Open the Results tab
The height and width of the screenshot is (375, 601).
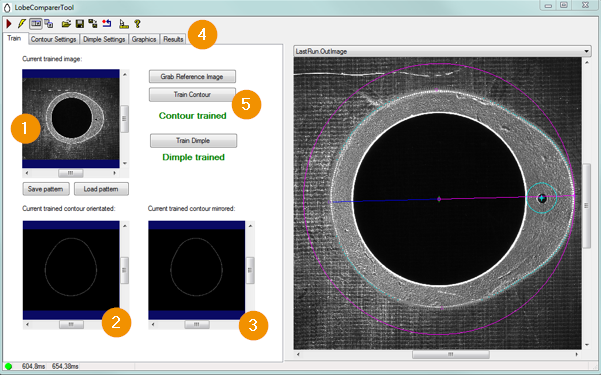coord(173,39)
